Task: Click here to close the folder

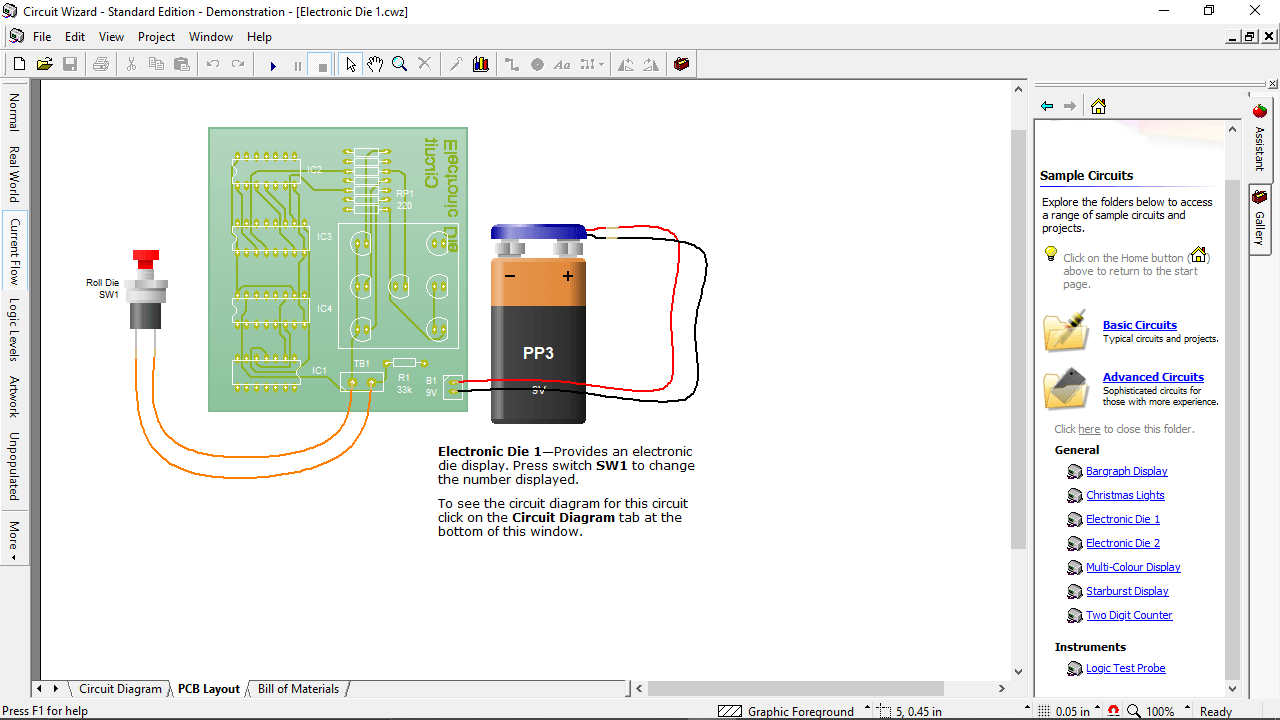Action: coord(1089,428)
